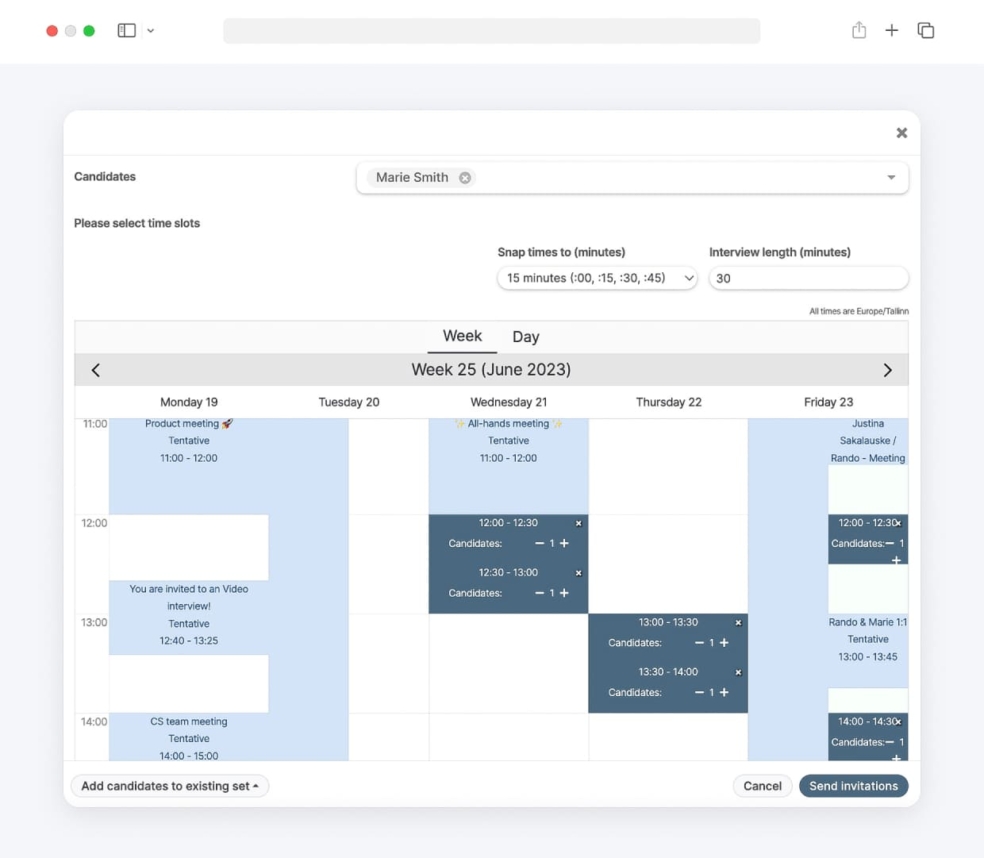Click the Wednesday 21 column header
Viewport: 984px width, 858px height.
pyautogui.click(x=508, y=402)
